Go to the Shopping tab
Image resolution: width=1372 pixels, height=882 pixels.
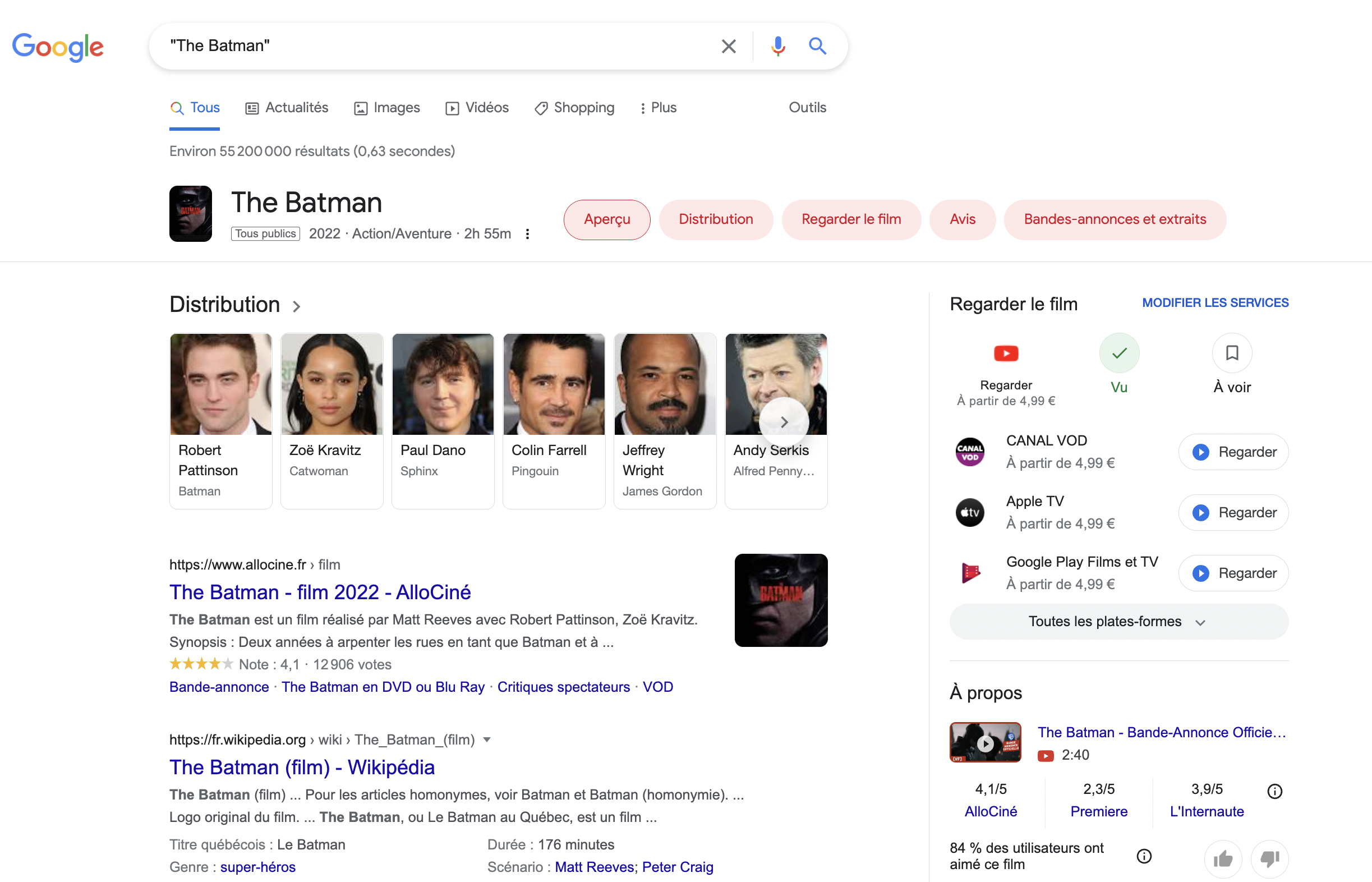574,108
